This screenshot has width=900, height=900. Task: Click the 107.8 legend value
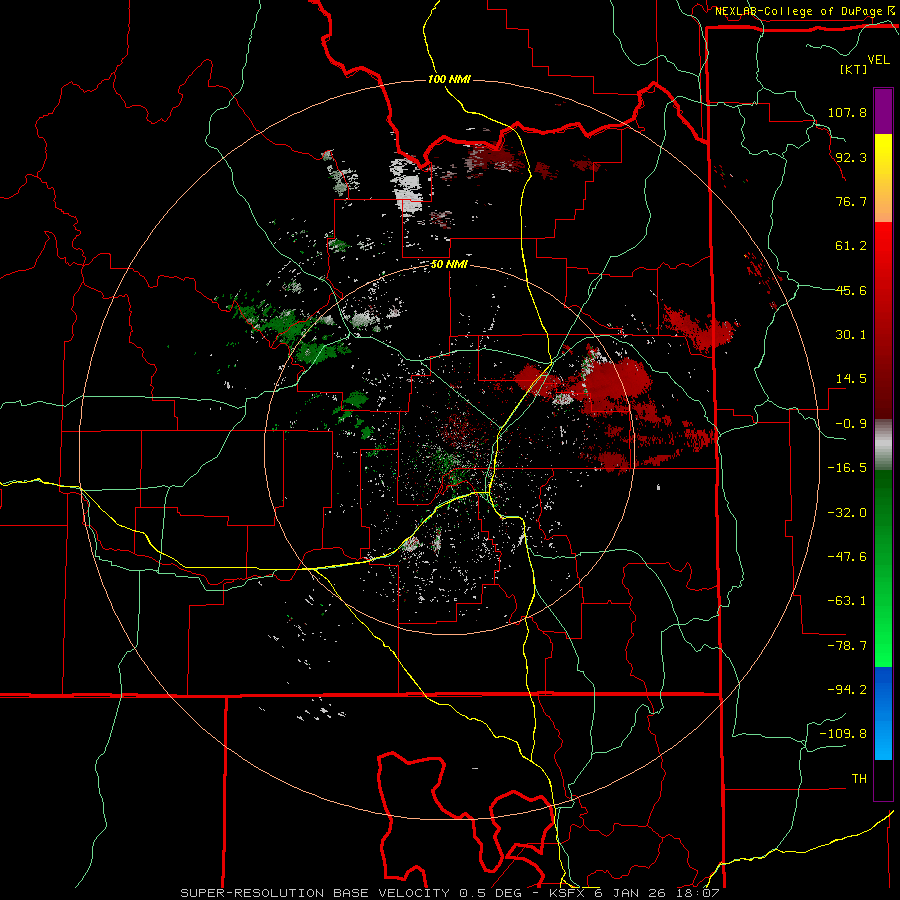[x=847, y=112]
